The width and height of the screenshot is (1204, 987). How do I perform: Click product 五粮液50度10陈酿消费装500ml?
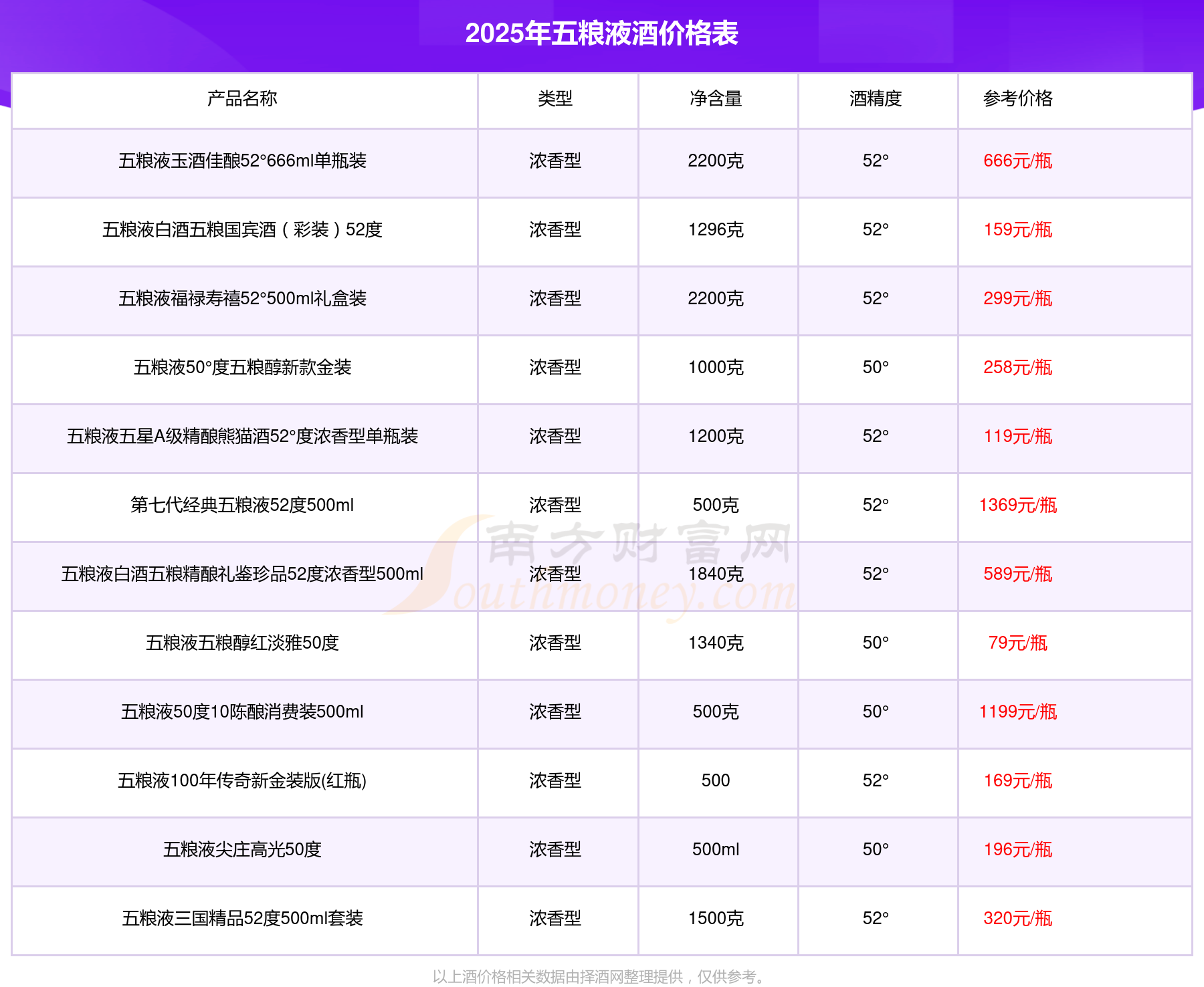[242, 711]
